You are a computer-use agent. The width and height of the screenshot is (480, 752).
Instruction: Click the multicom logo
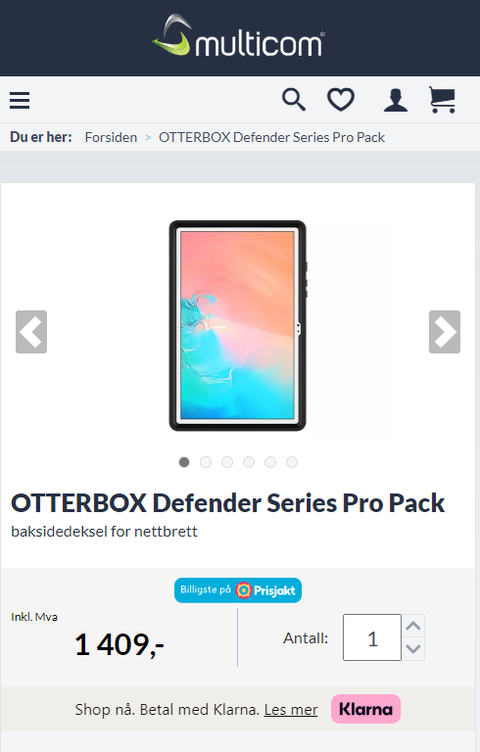(238, 35)
